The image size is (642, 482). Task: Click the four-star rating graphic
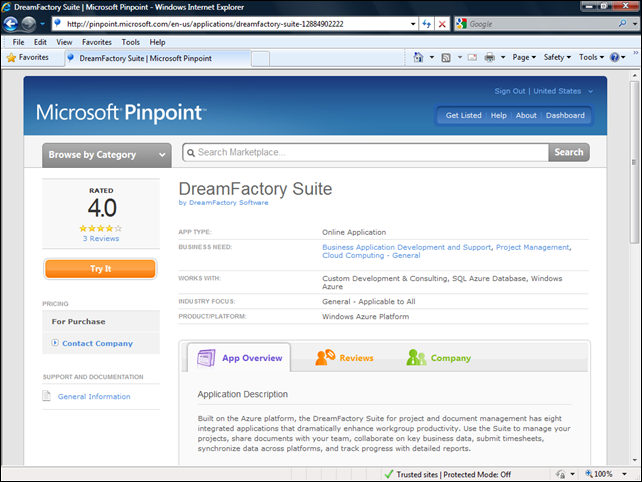[x=100, y=228]
